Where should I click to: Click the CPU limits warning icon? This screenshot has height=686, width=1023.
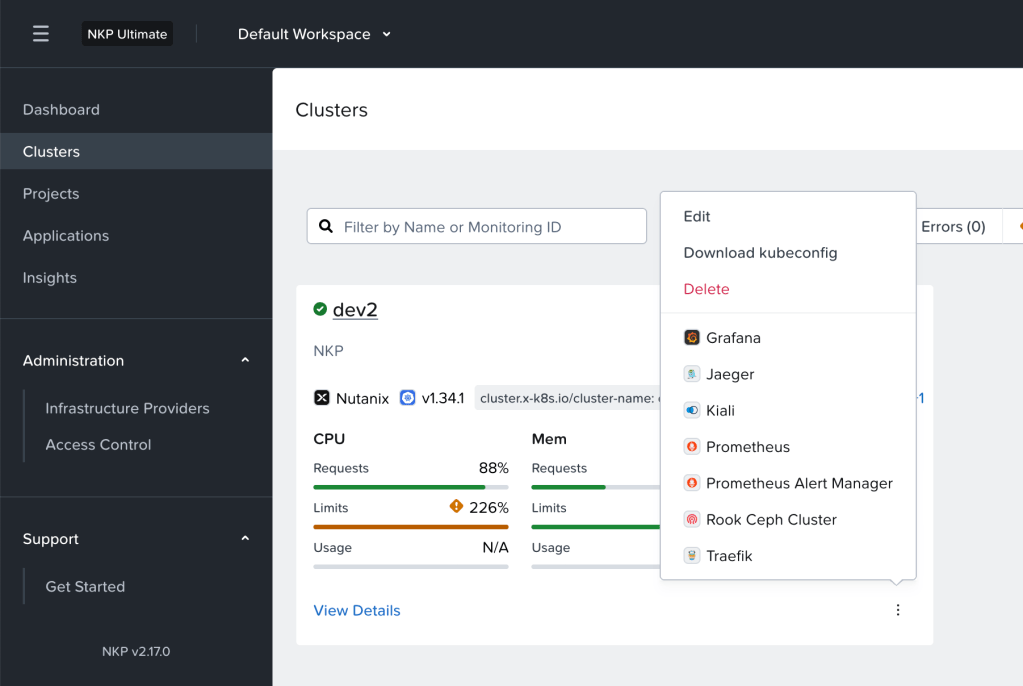coord(457,507)
